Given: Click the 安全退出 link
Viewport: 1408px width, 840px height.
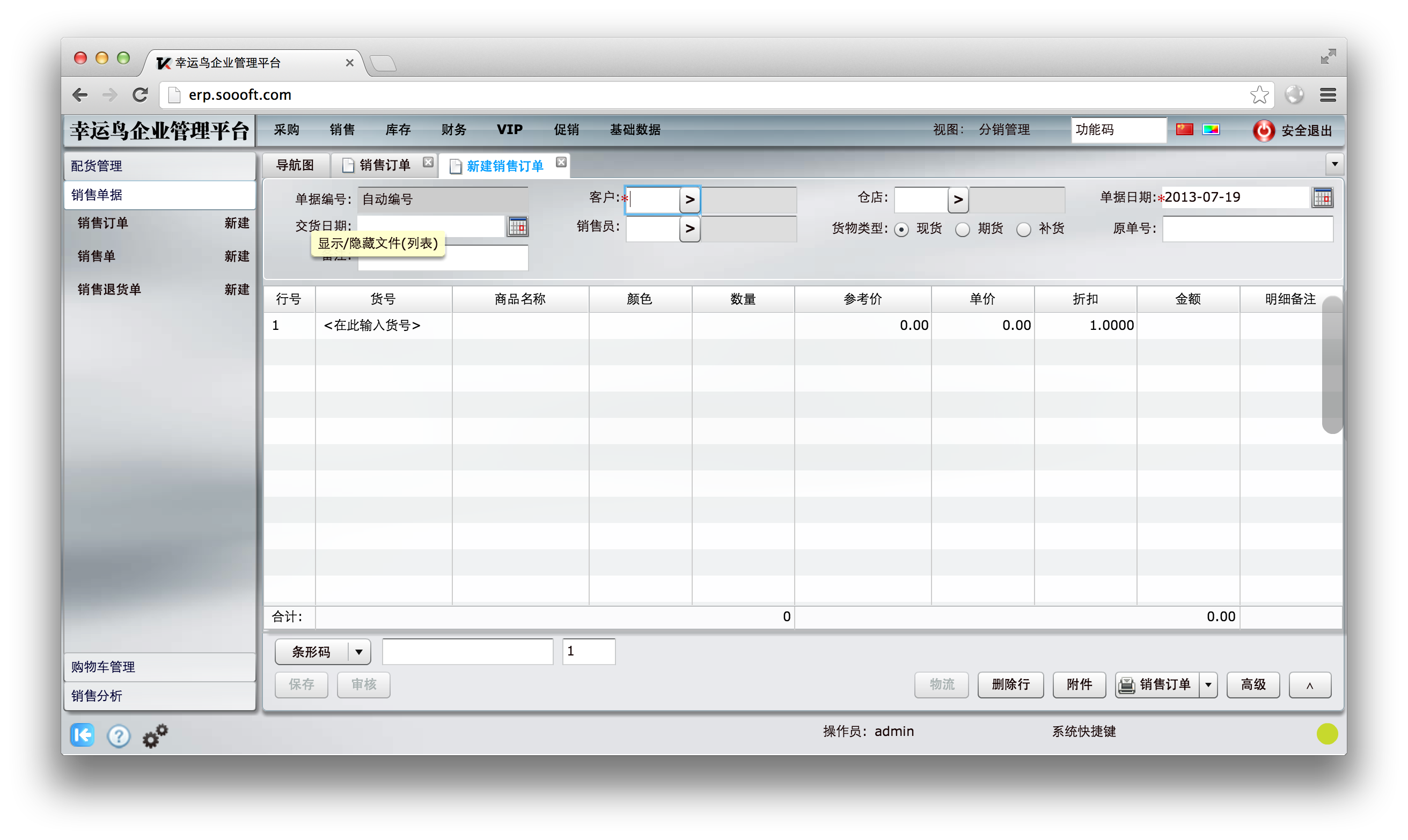Looking at the screenshot, I should tap(1307, 131).
